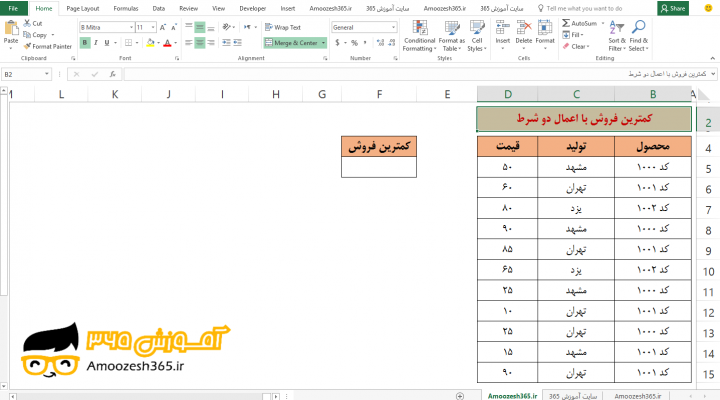The height and width of the screenshot is (400, 720).
Task: Increase the cell indent
Action: [237, 43]
